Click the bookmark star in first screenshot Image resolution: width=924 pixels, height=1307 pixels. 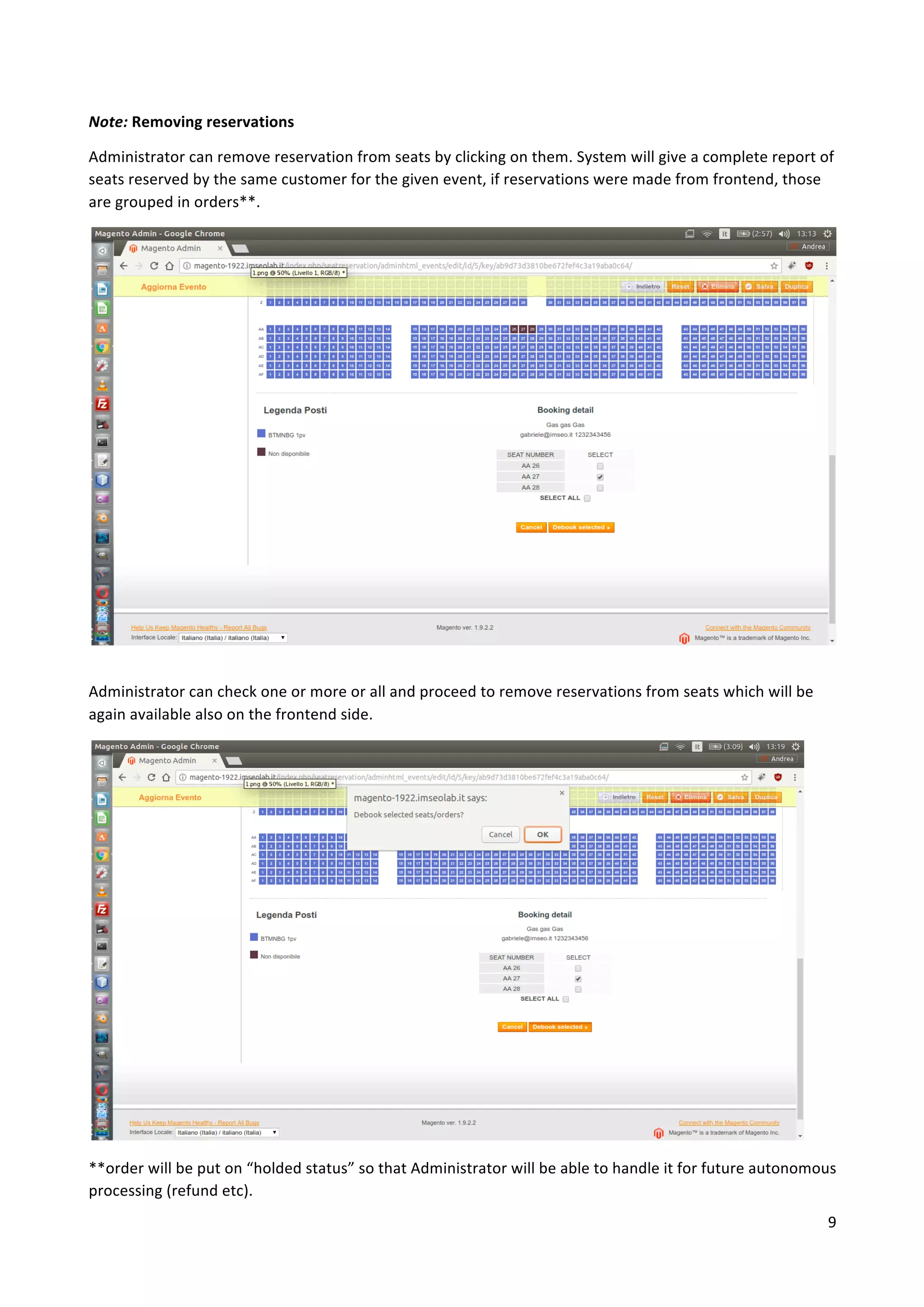pyautogui.click(x=774, y=266)
